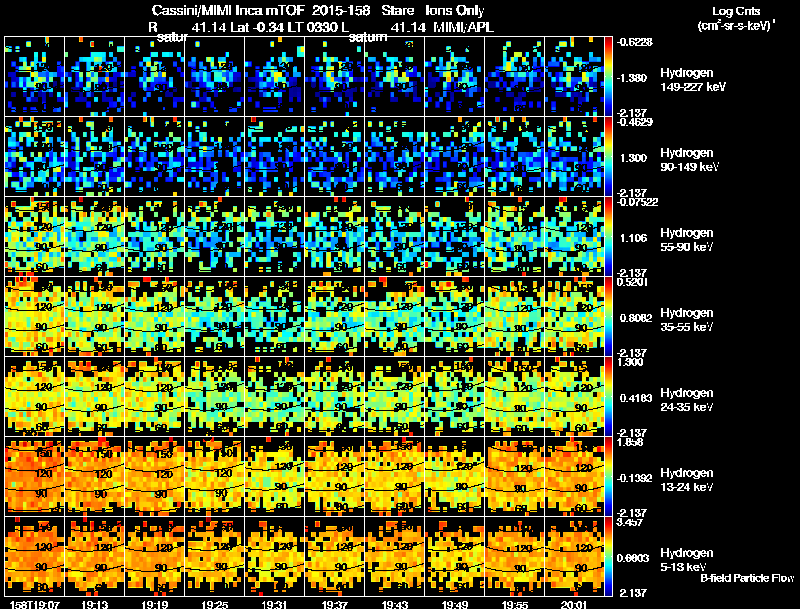This screenshot has width=800, height=609.
Task: Open the 24-35 keV image panel at 19:25
Action: click(x=215, y=397)
